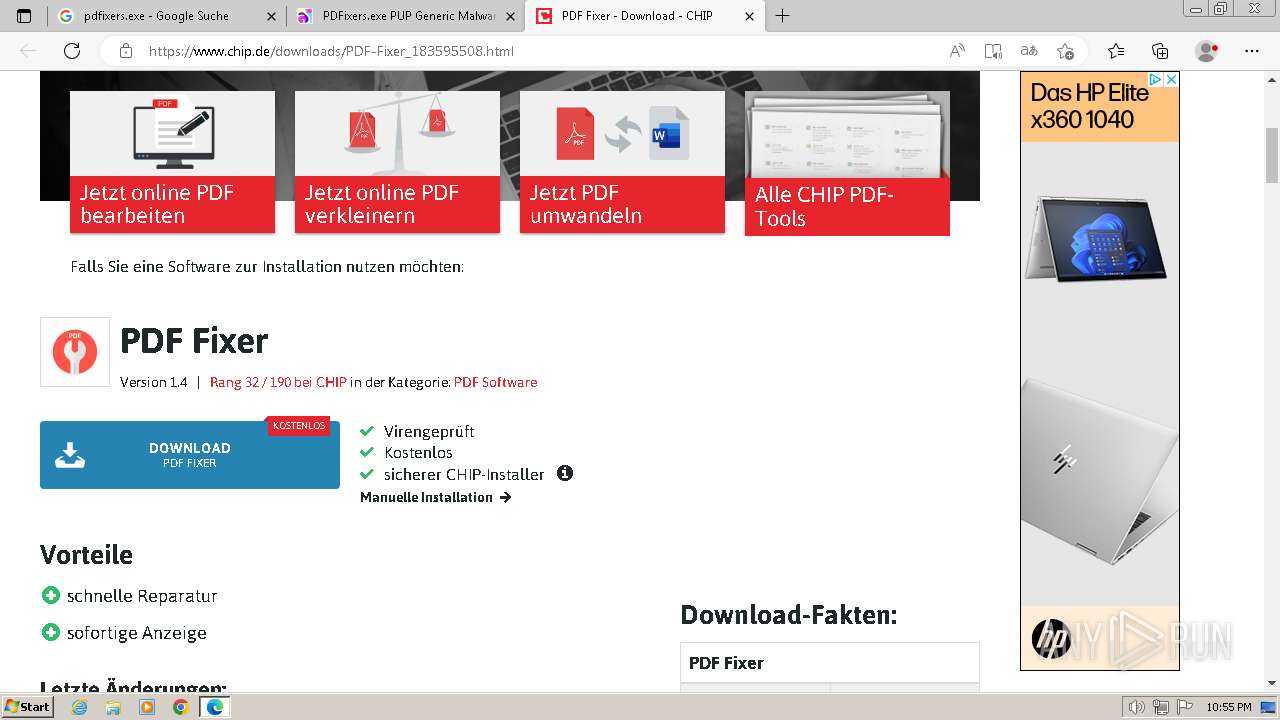Close the PDF Fixer CHIP tab

[x=749, y=16]
